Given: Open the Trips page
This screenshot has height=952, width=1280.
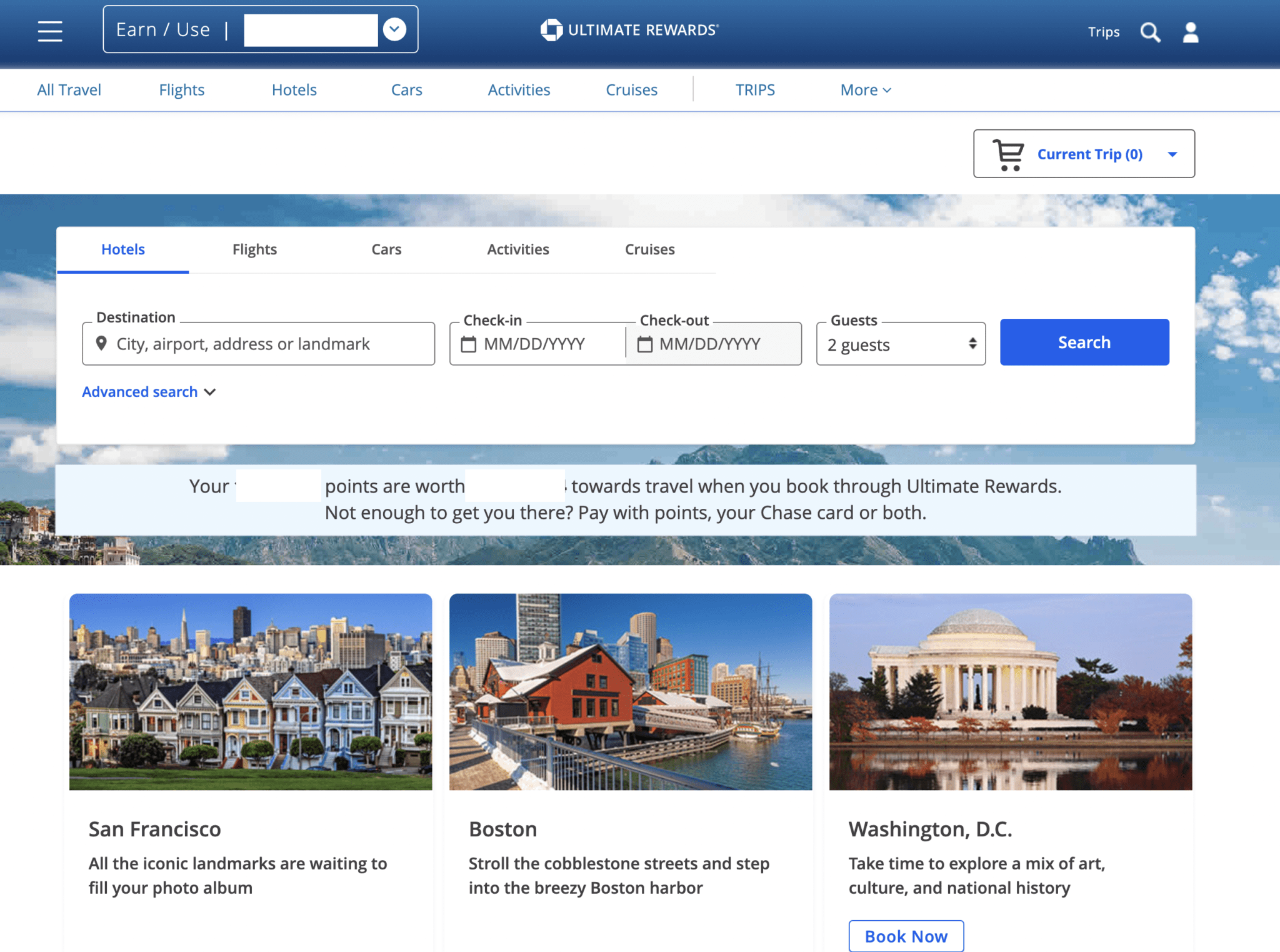Looking at the screenshot, I should [x=1104, y=32].
